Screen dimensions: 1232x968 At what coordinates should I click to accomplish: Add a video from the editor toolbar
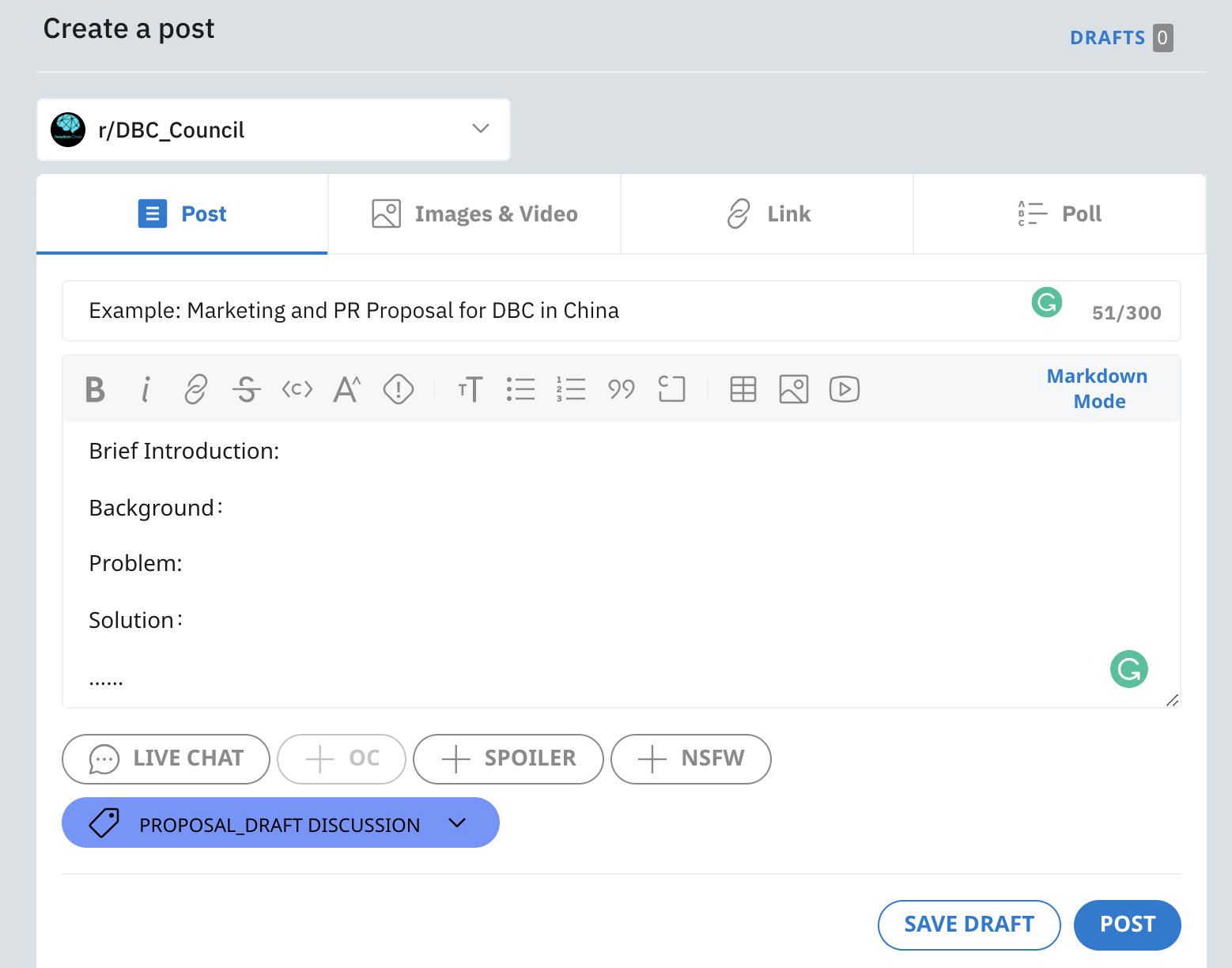[845, 389]
